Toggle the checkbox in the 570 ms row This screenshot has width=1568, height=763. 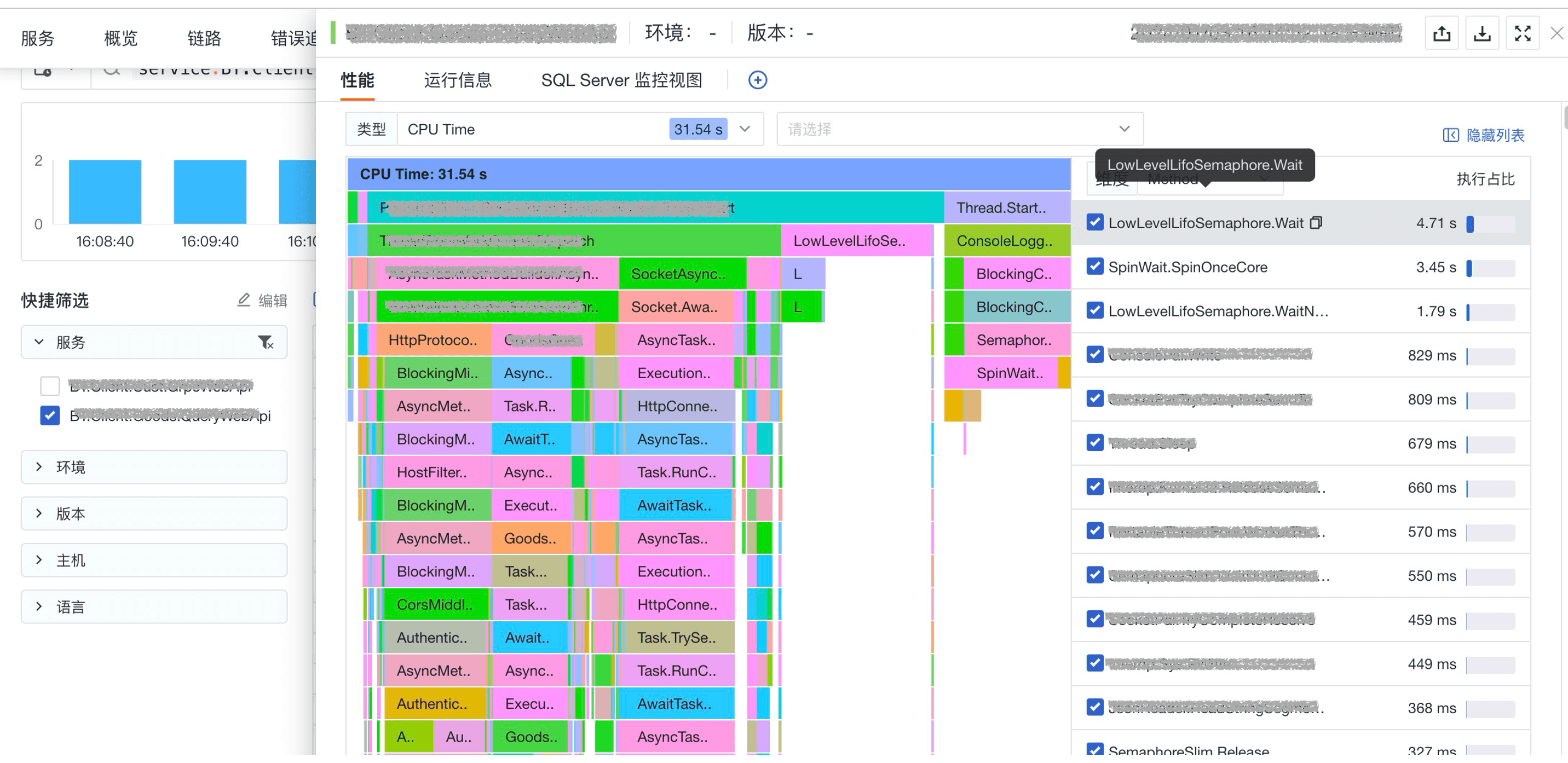pos(1094,531)
